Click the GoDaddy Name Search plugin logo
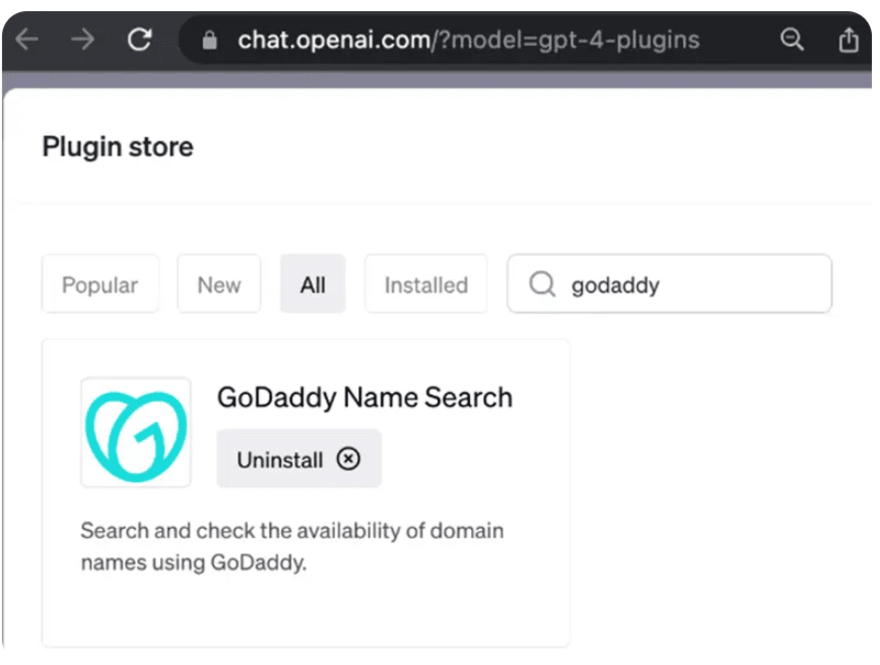This screenshot has width=880, height=665. 136,432
